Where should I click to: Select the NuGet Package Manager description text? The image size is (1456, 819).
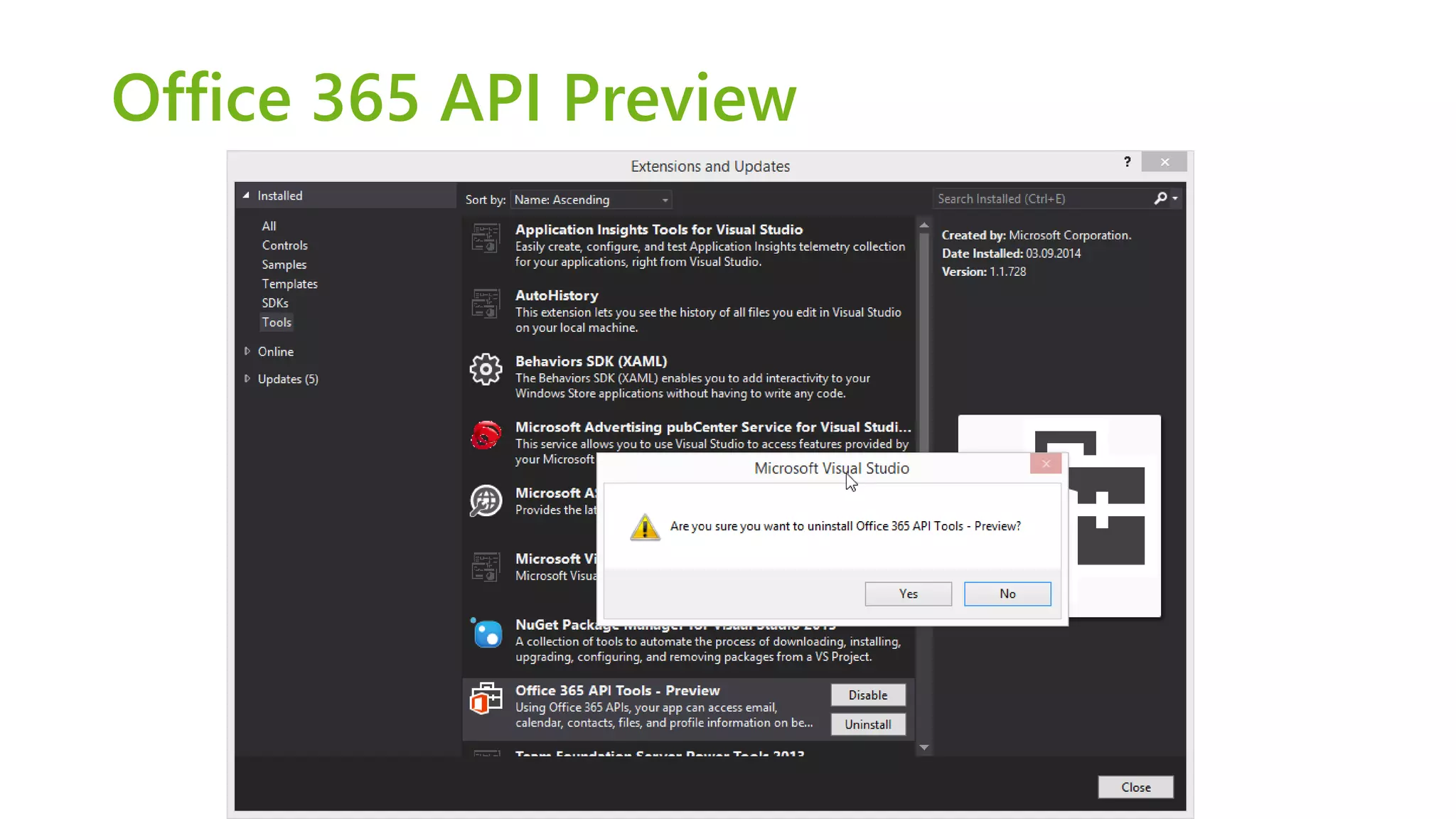pos(708,649)
